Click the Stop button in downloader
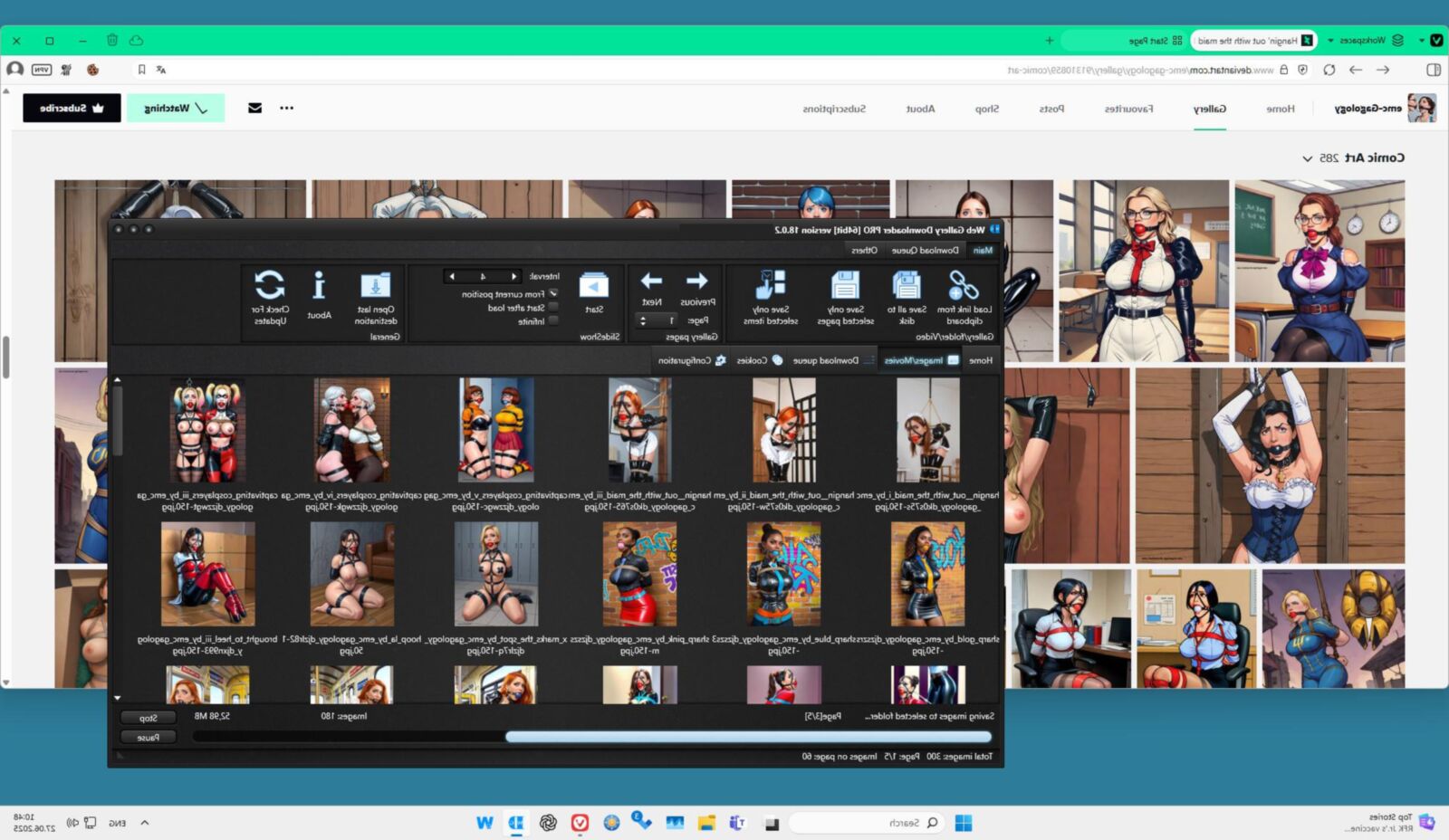This screenshot has width=1449, height=840. click(x=149, y=718)
